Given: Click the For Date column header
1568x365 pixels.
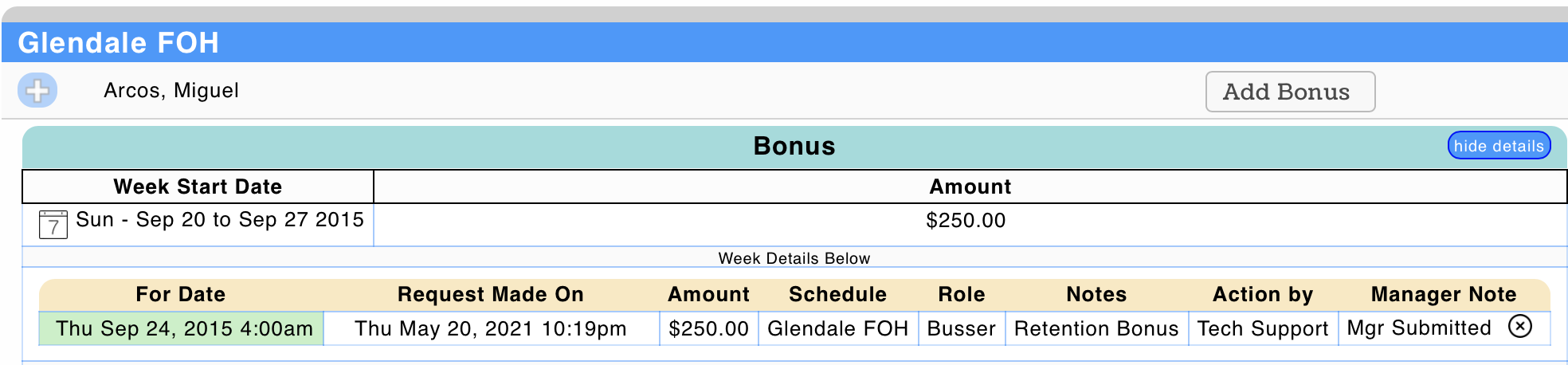Looking at the screenshot, I should pos(180,295).
